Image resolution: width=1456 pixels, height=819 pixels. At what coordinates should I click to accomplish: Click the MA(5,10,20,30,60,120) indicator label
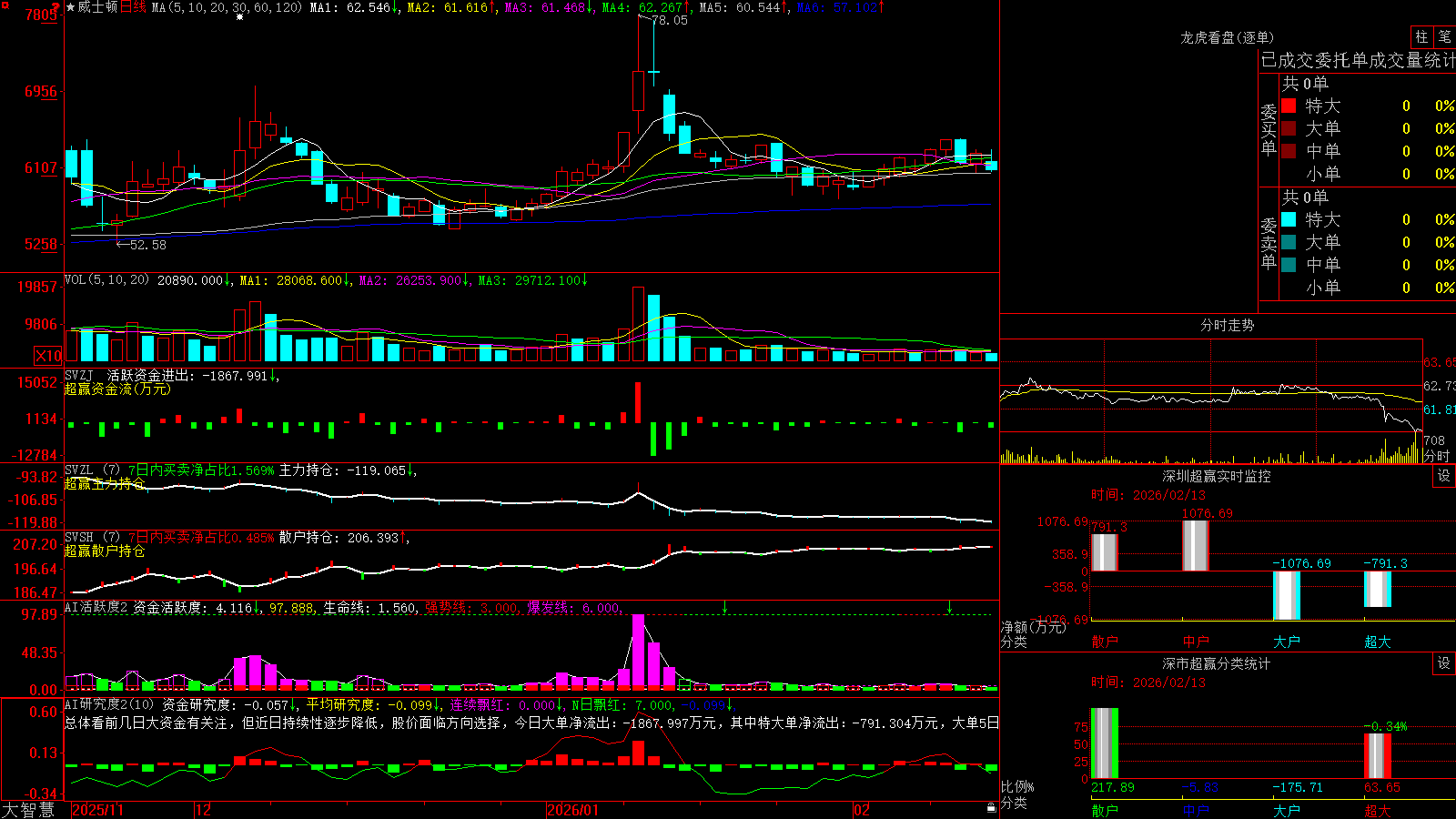(227, 7)
